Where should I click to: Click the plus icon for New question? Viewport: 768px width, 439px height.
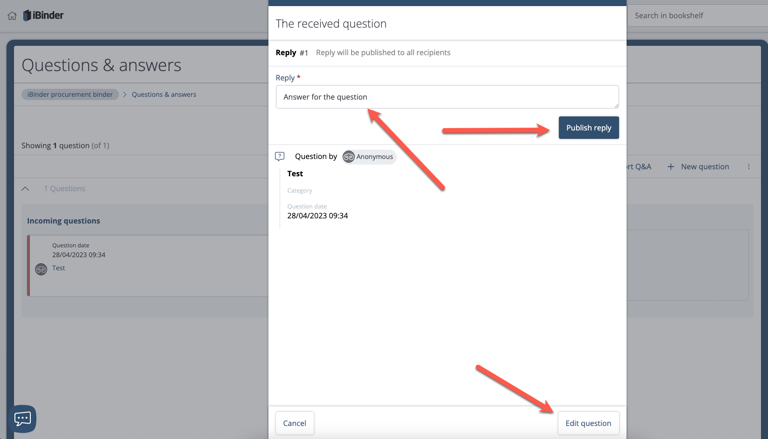pyautogui.click(x=671, y=167)
